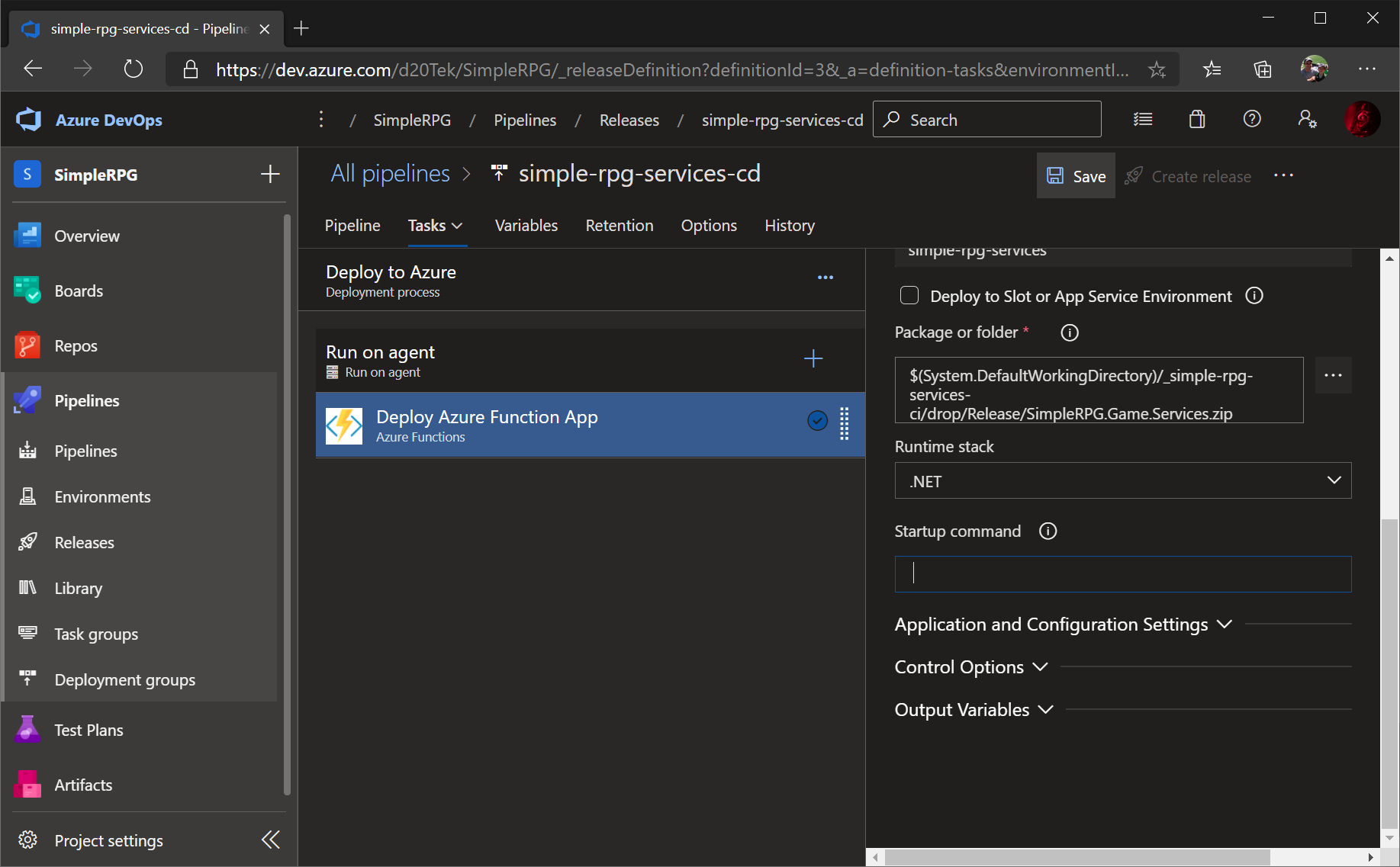Show info for Package or folder
Viewport: 1400px width, 867px height.
point(1070,332)
